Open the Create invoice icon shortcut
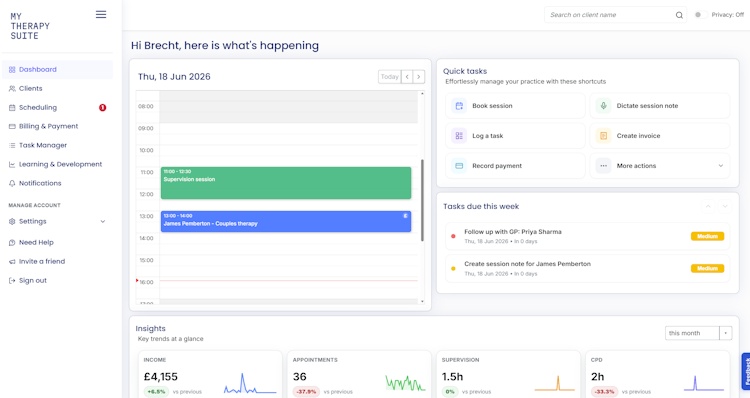The image size is (750, 398). coord(604,136)
